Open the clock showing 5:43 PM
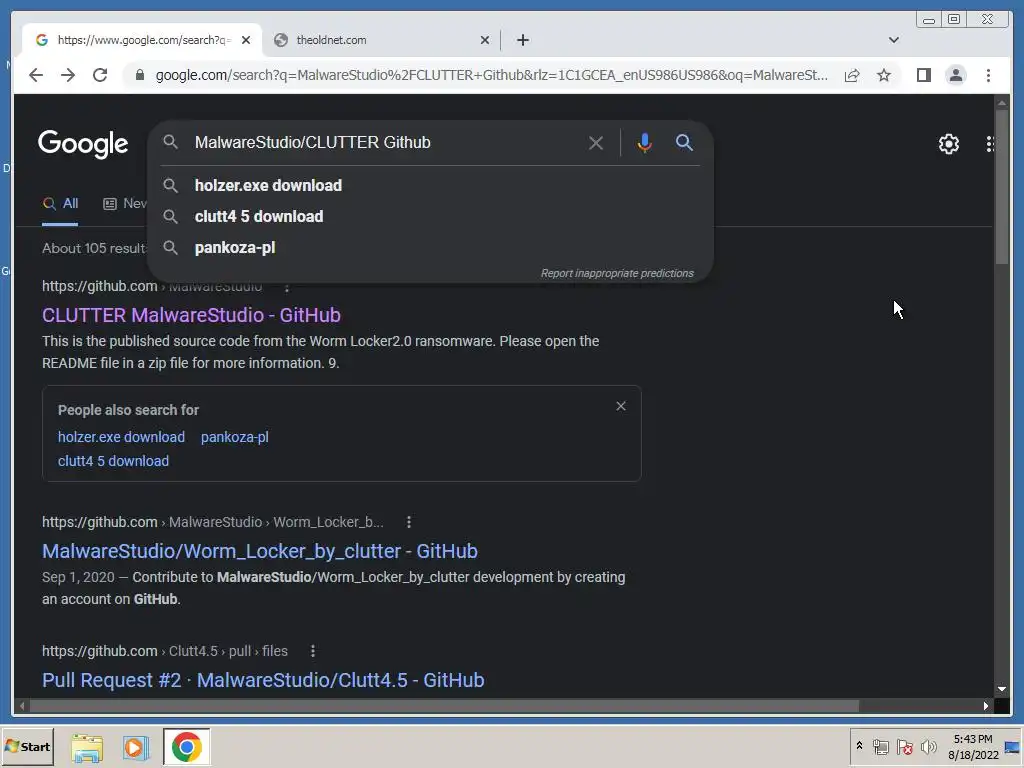 click(x=973, y=747)
